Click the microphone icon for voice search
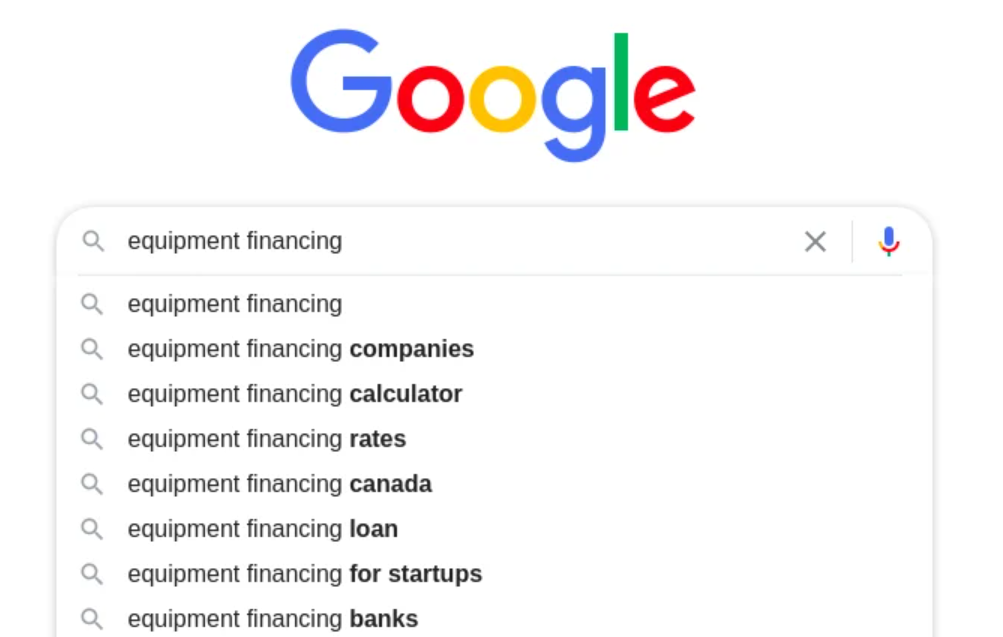This screenshot has width=1003, height=637. tap(888, 241)
